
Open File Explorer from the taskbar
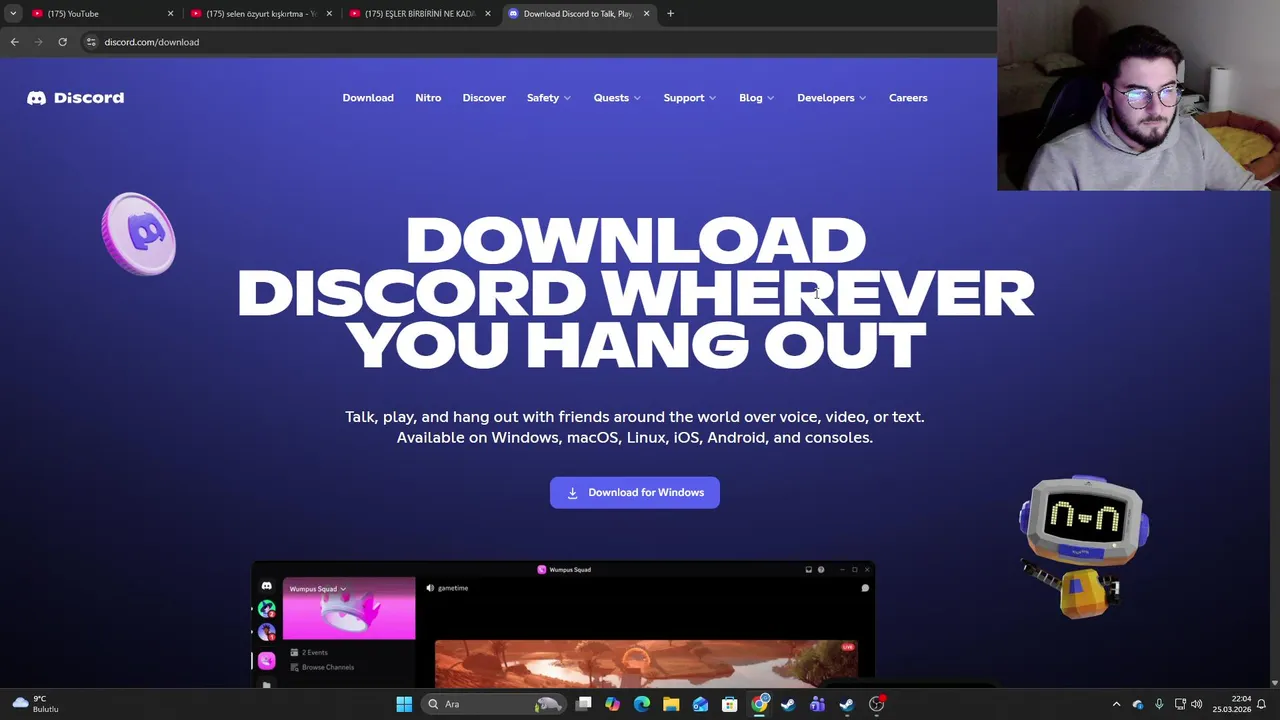click(671, 704)
